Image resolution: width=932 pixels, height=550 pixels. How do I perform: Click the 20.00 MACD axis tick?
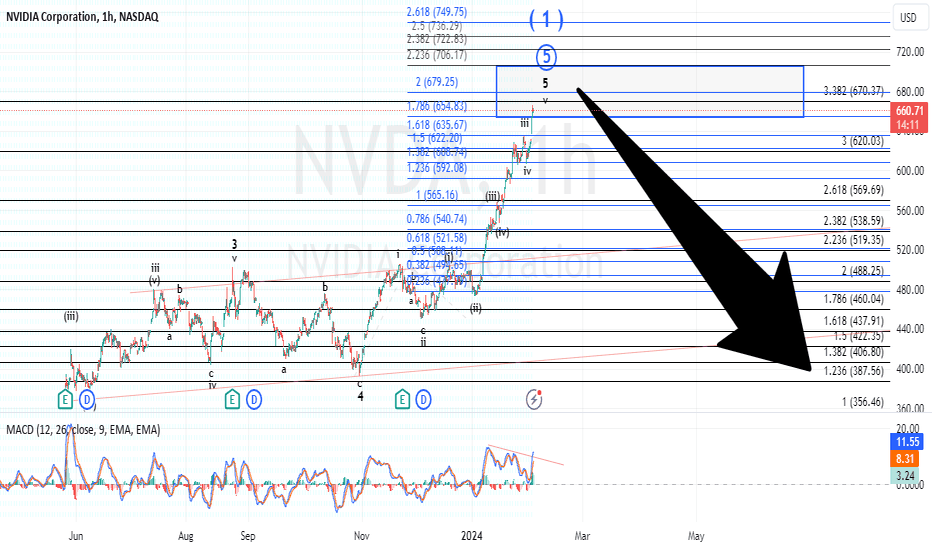tap(908, 429)
